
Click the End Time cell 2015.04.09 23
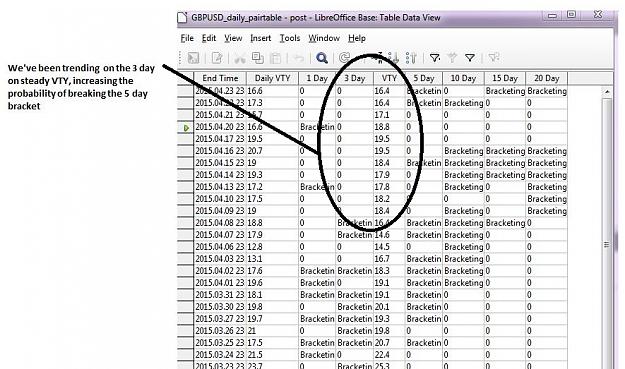[220, 211]
